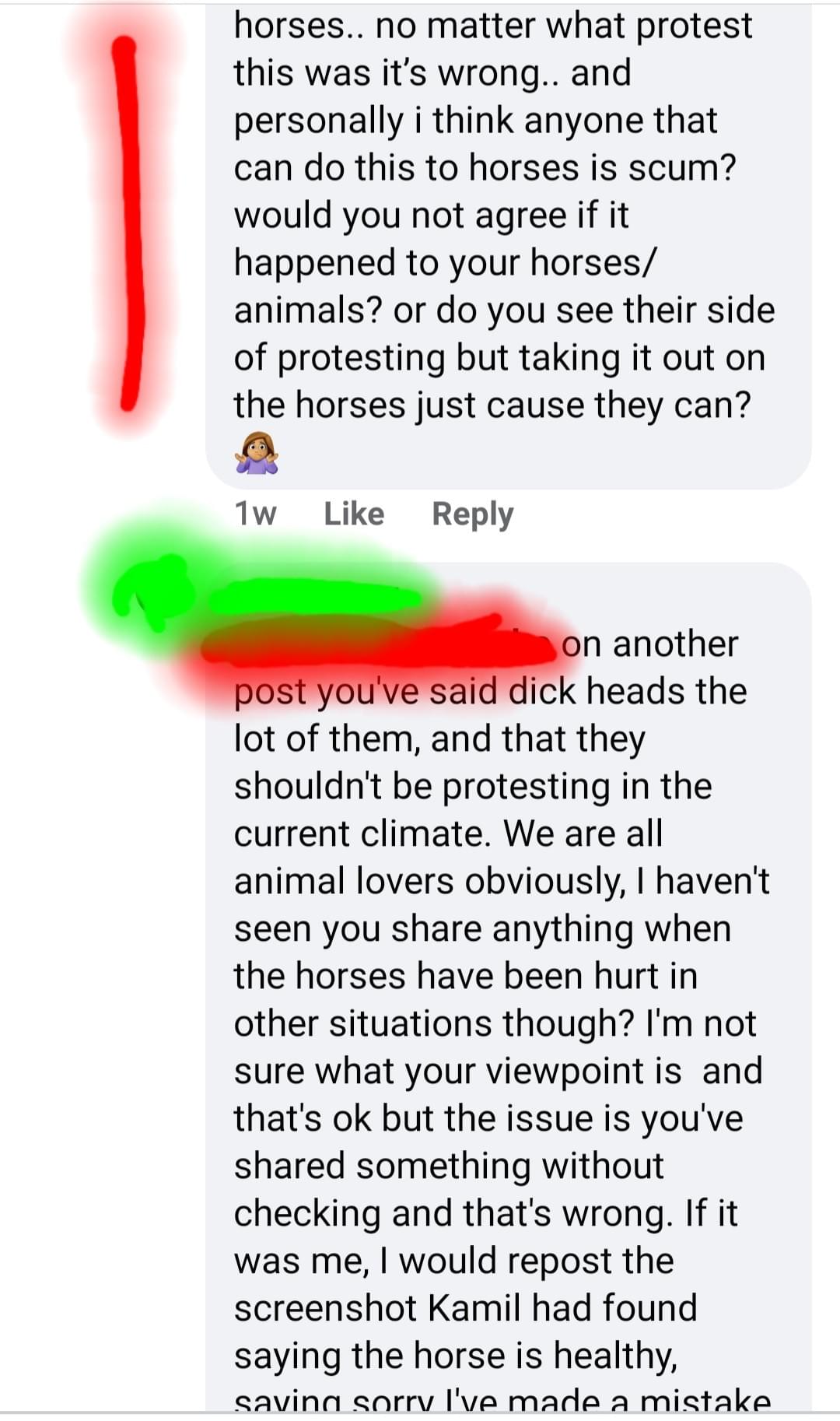The image size is (840, 1421).
Task: Tap the text 'happened to your horses/'
Action: pyautogui.click(x=446, y=263)
